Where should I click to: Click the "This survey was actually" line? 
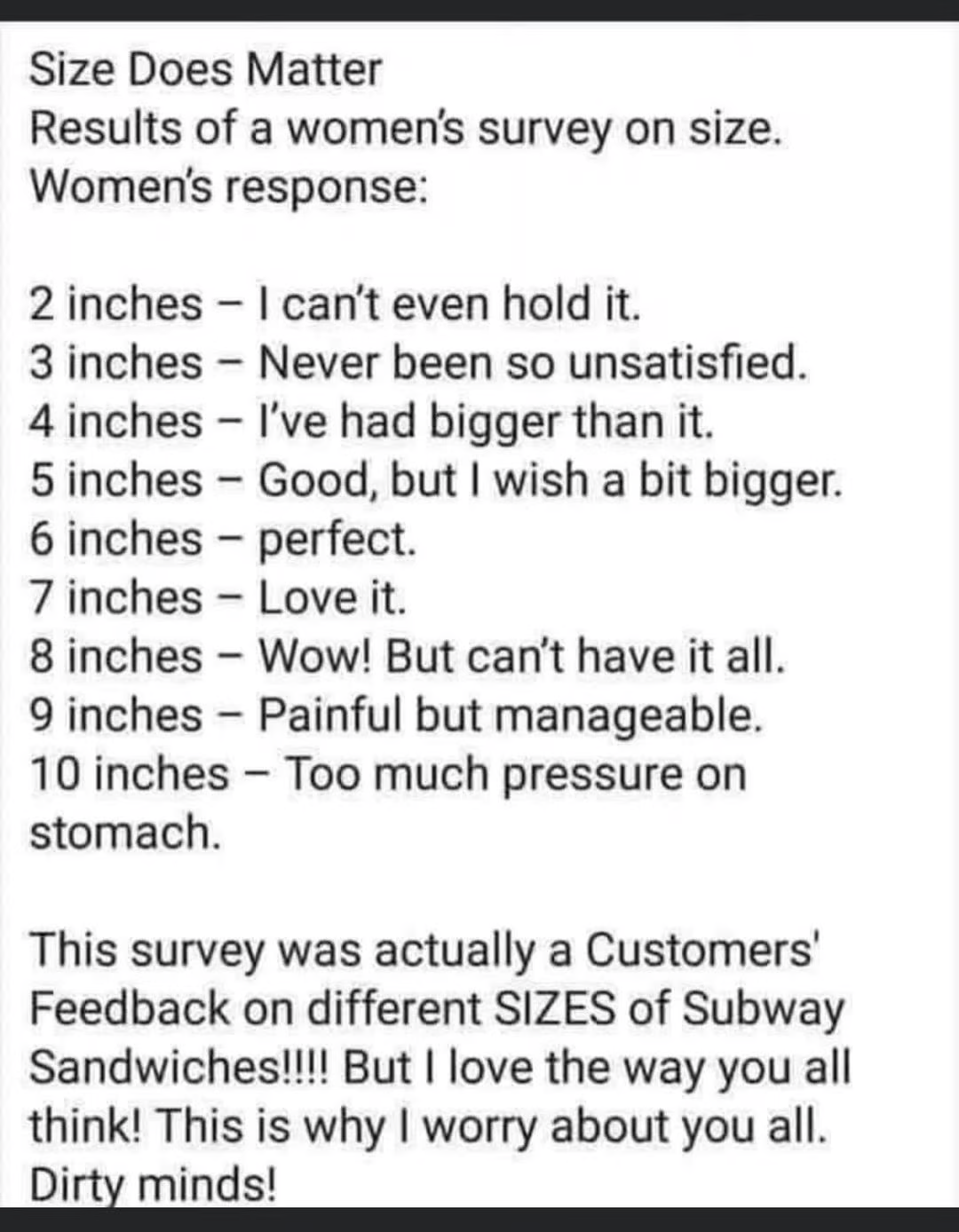pos(424,950)
